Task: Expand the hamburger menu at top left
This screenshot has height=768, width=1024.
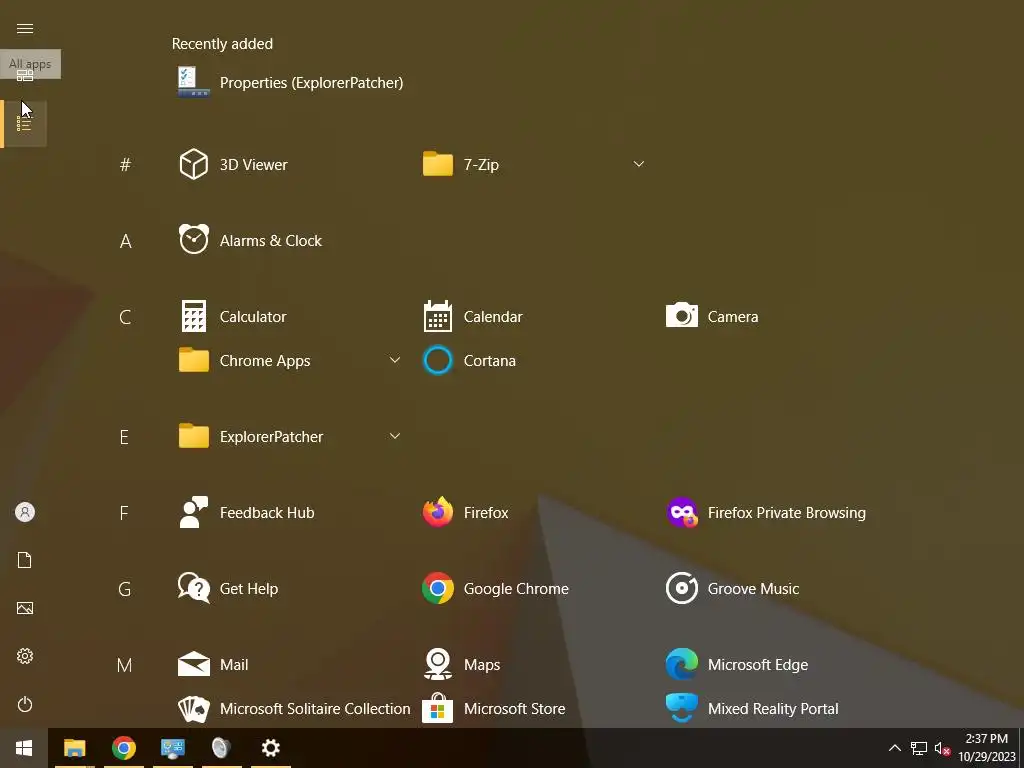Action: 25,29
